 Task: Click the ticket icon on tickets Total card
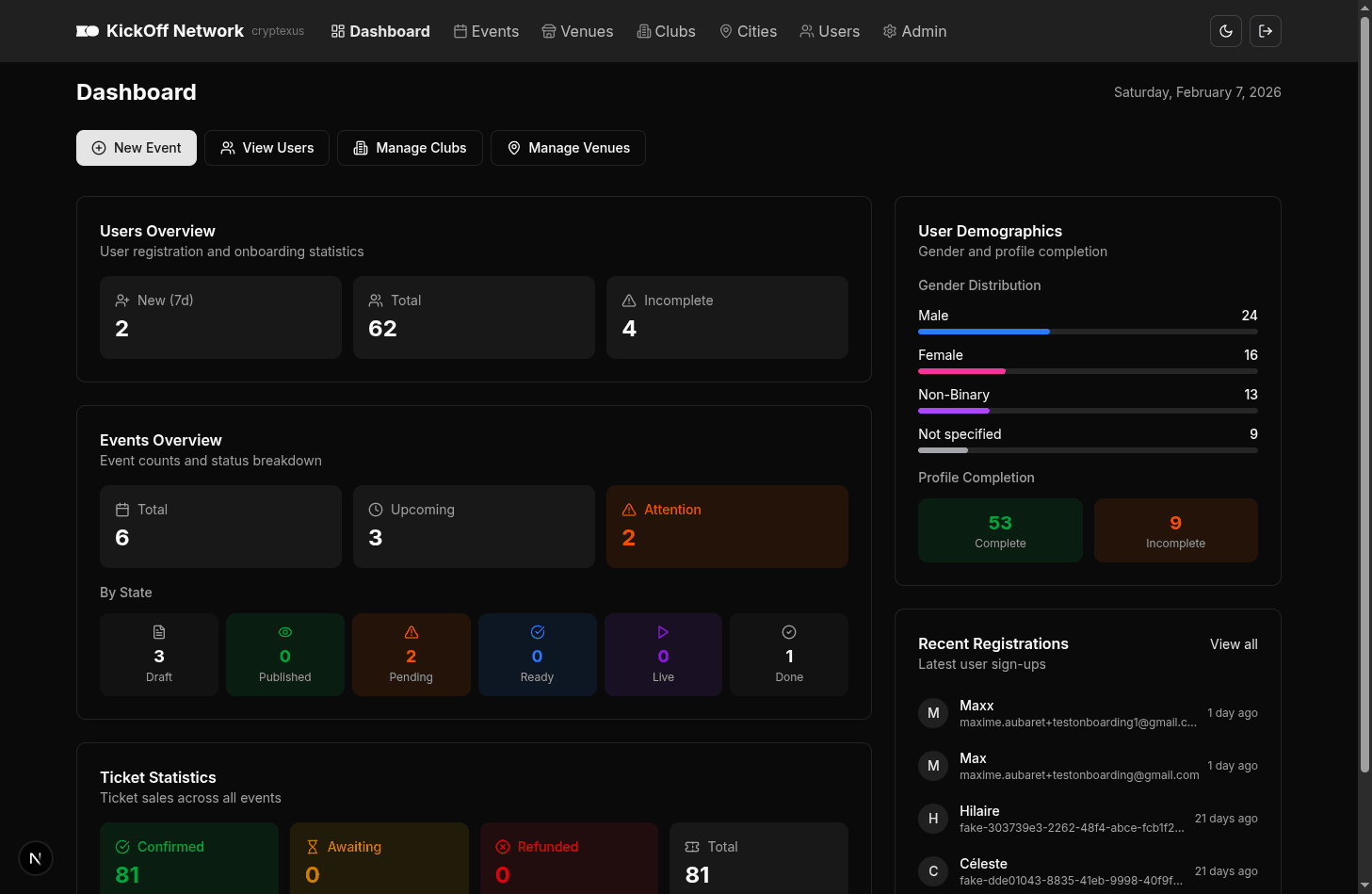[x=692, y=847]
